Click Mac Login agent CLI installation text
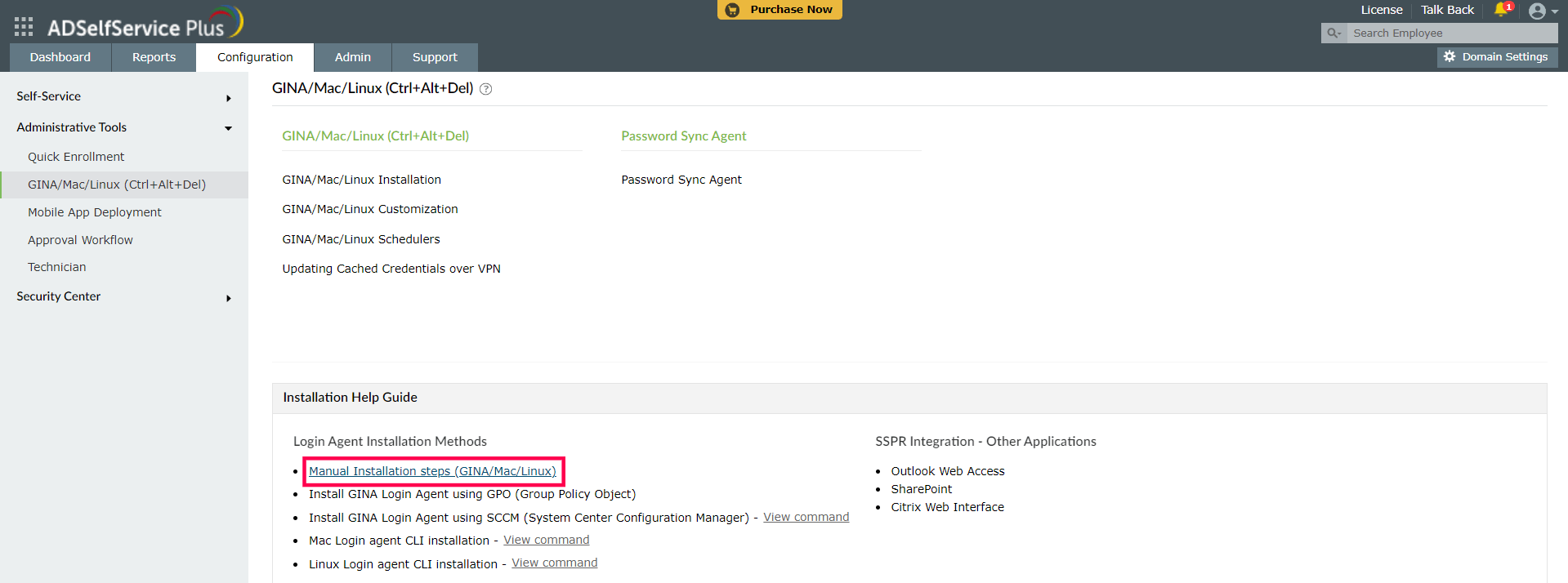 (x=399, y=541)
